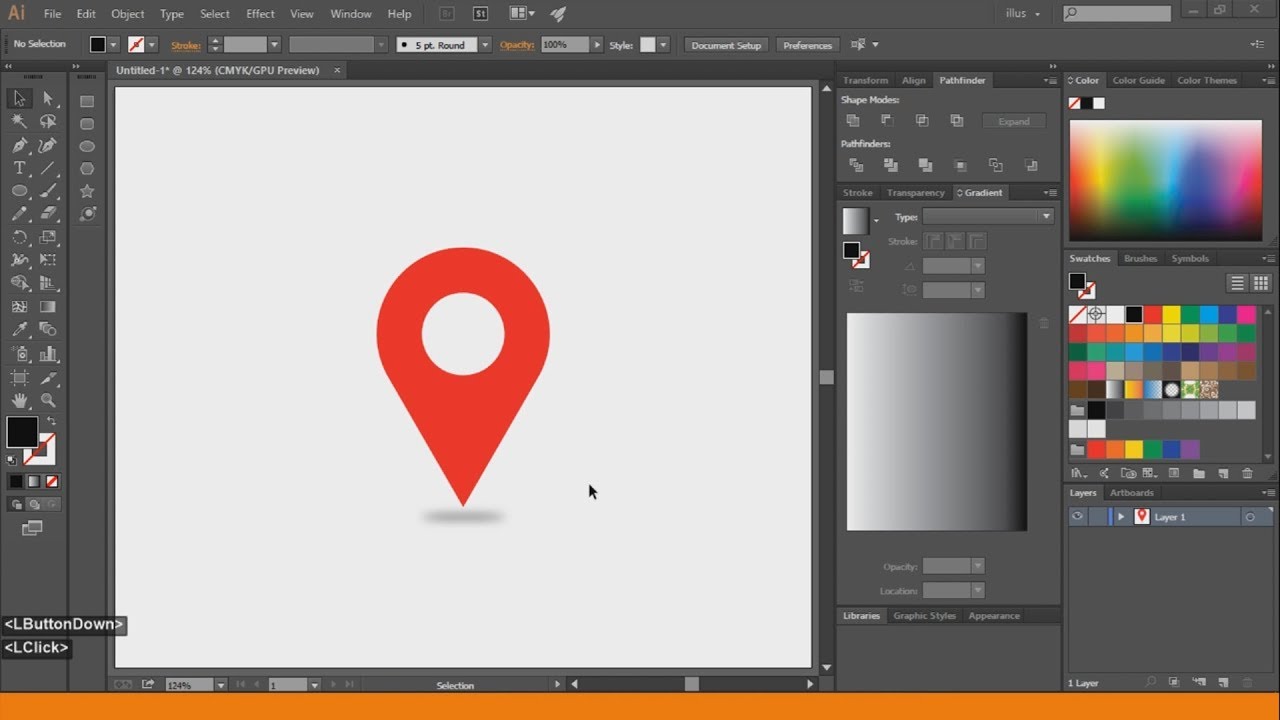
Task: Switch swatches to list view
Action: pos(1237,283)
